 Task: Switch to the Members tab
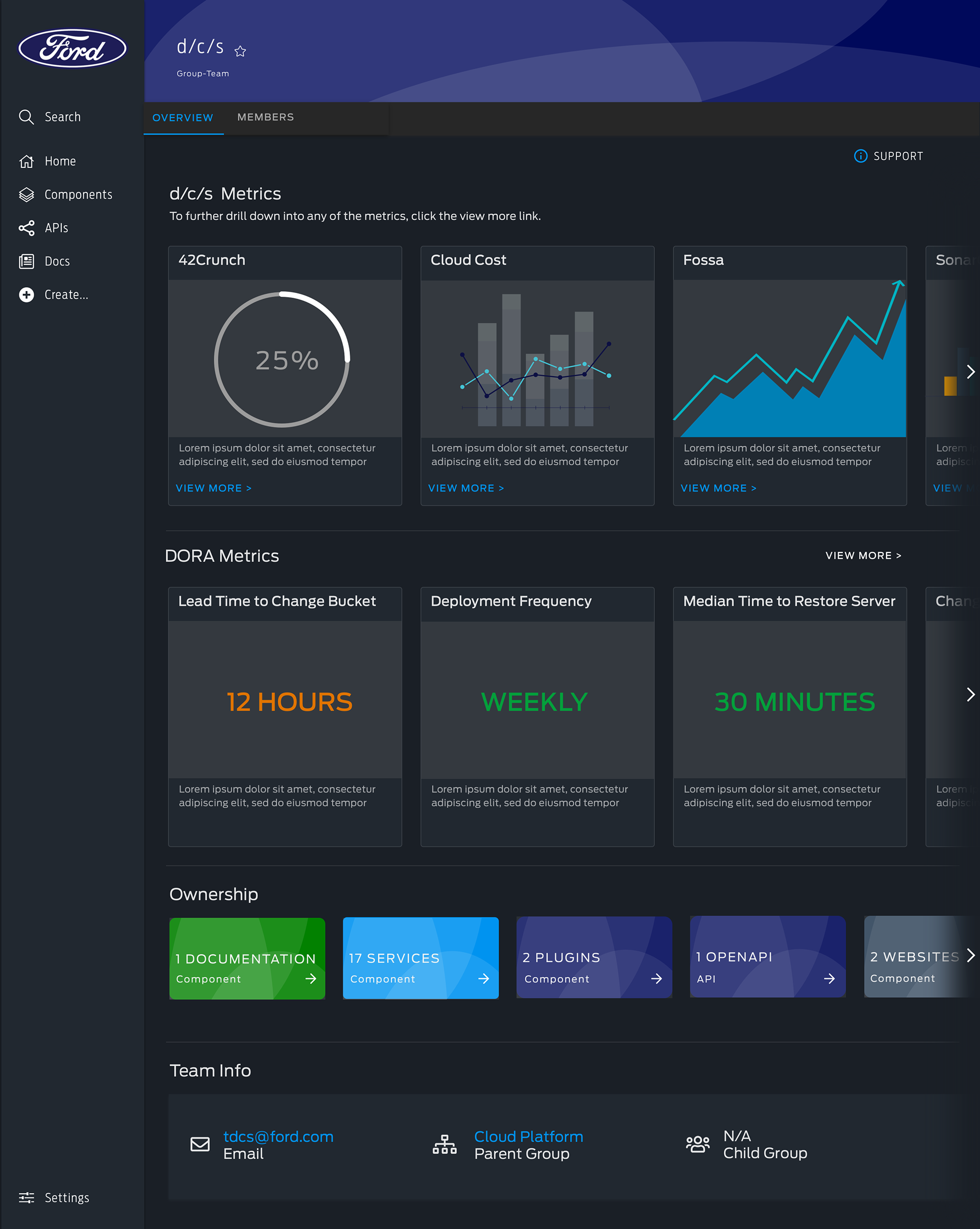coord(265,117)
